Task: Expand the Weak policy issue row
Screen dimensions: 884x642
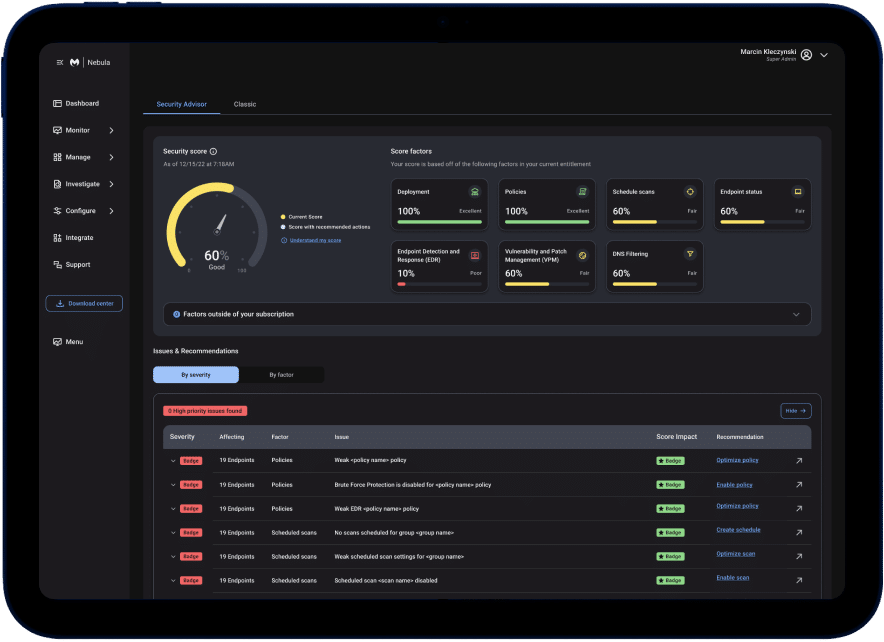Action: pyautogui.click(x=173, y=460)
